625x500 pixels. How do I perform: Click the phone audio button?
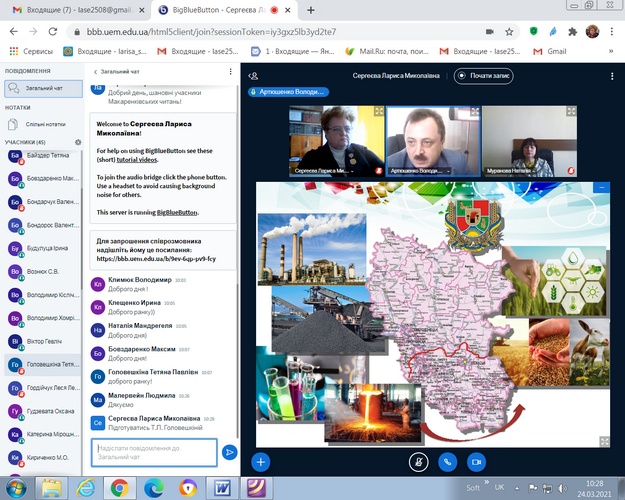(447, 462)
